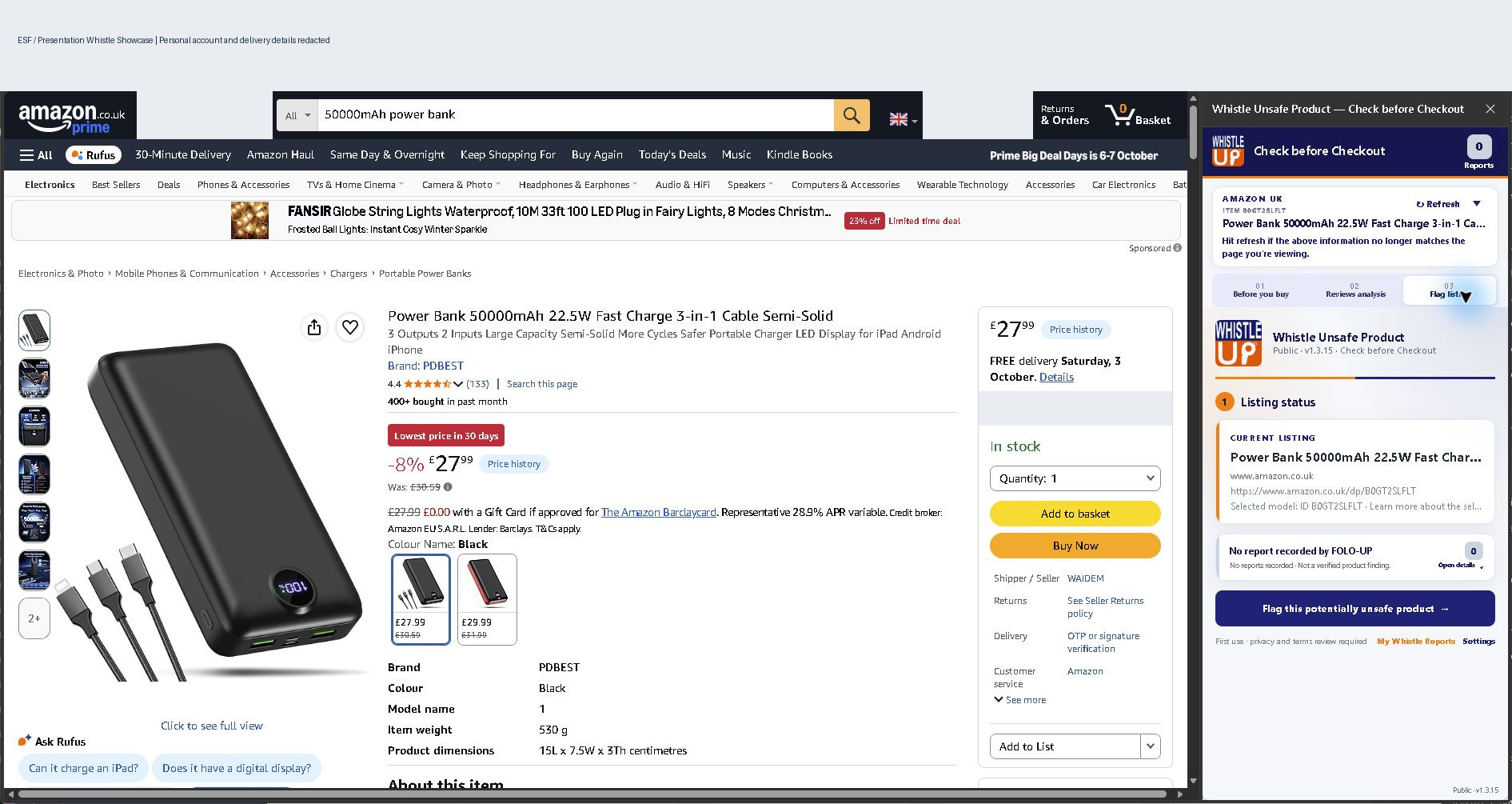Expand See more seller details

click(1019, 700)
